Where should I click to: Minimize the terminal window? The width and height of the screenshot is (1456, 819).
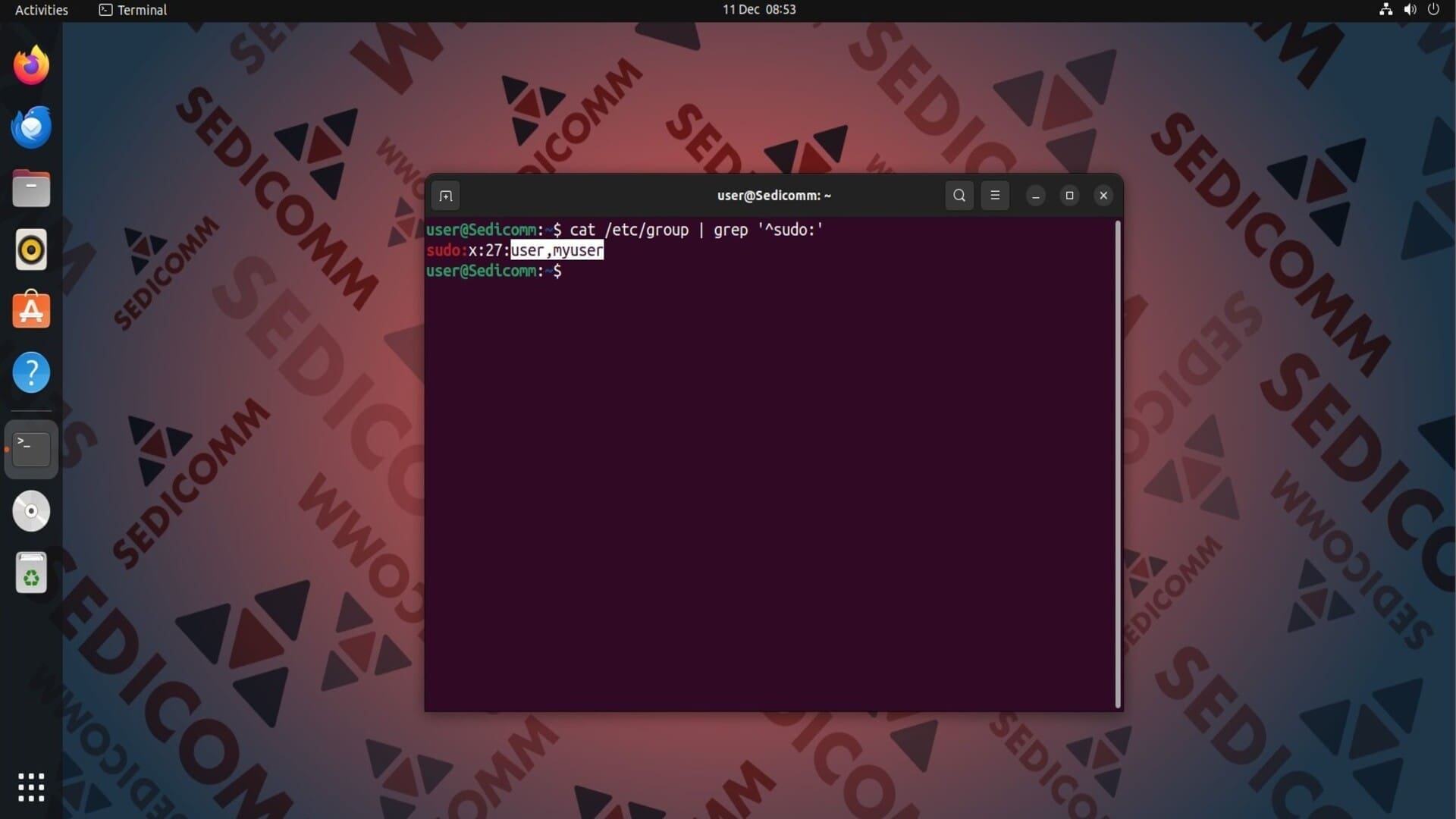1035,196
